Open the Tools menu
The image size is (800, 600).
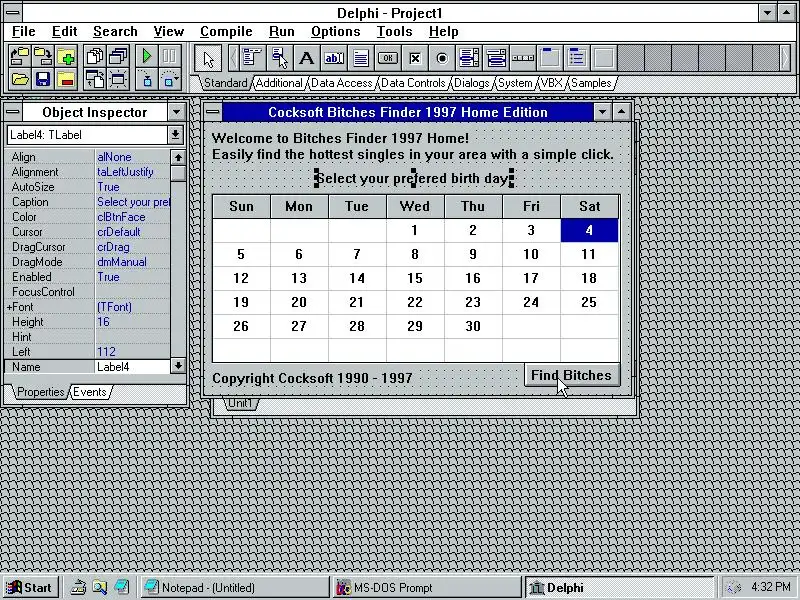point(394,32)
